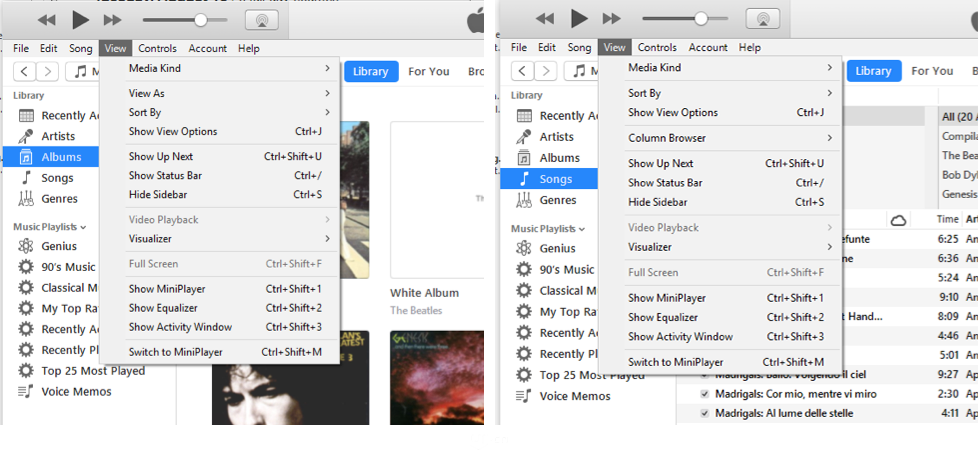This screenshot has height=455, width=978.
Task: Toggle checkbox for Madrigals: Al lume delle stelle
Action: 705,413
